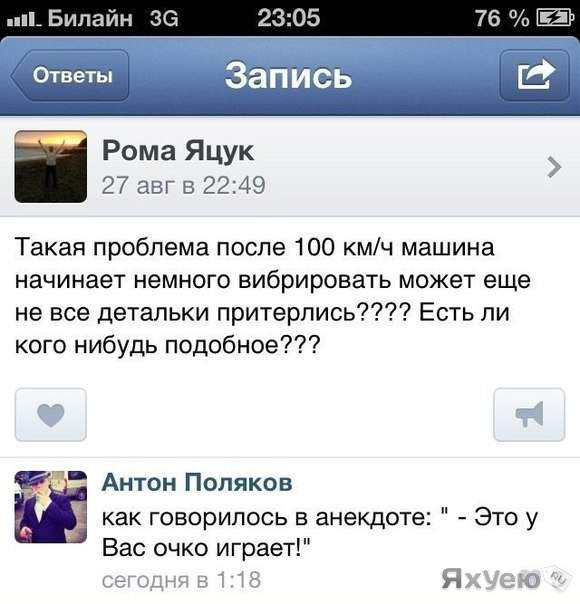Tap the comment text about анекдоте
The image size is (580, 604).
320,532
